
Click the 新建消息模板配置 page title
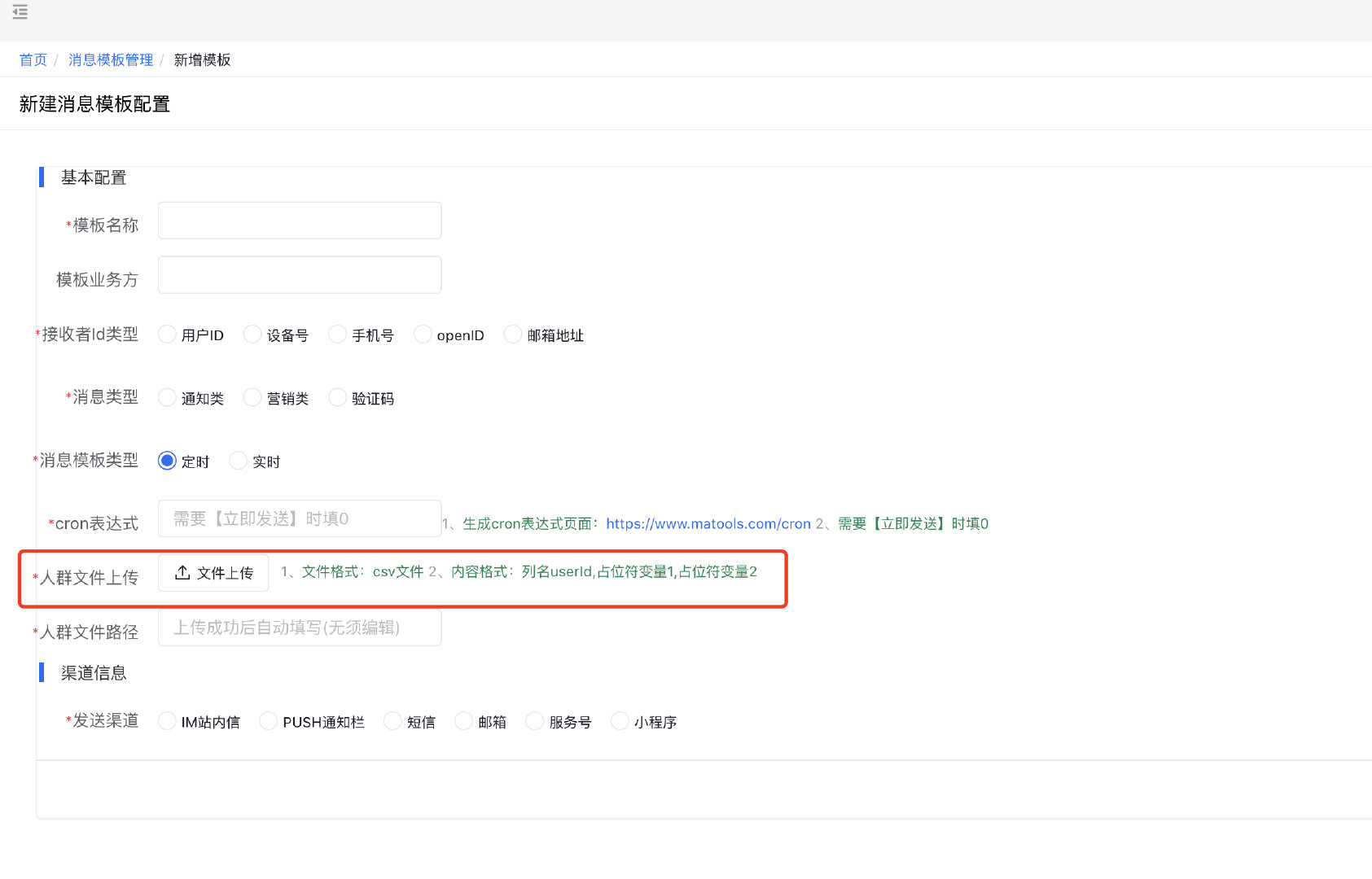coord(94,104)
